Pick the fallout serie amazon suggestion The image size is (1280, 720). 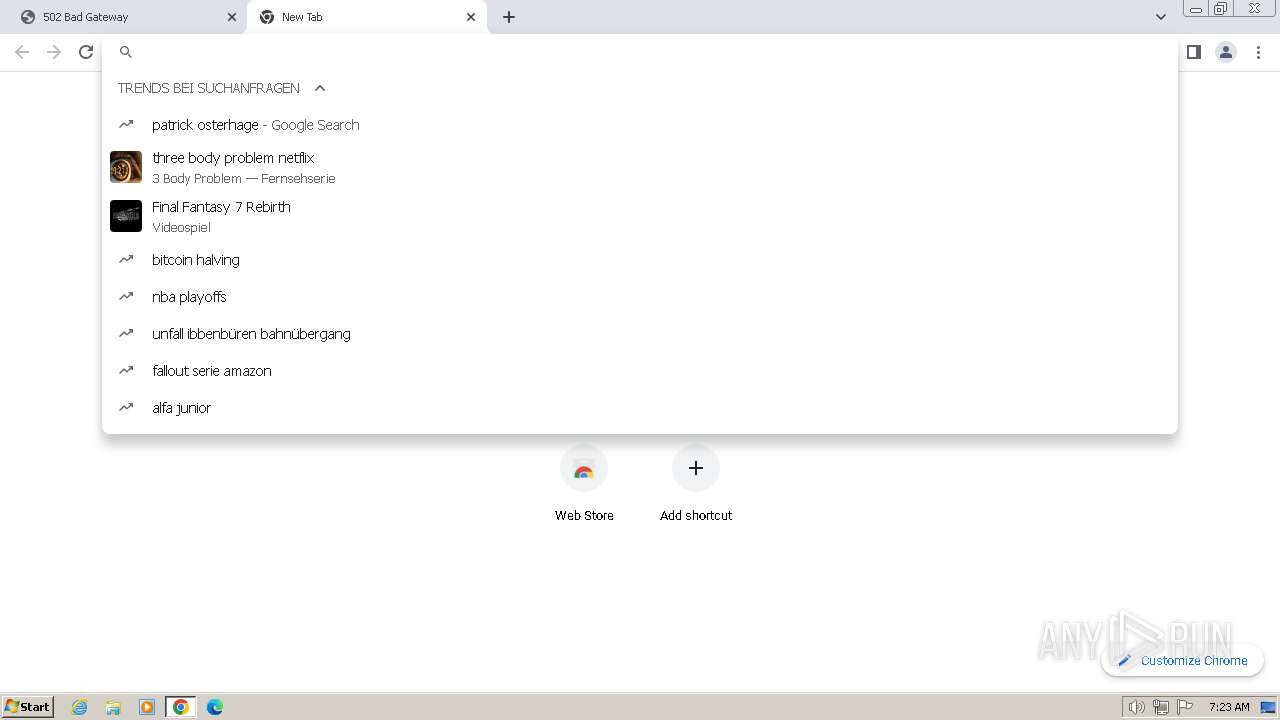pyautogui.click(x=640, y=371)
